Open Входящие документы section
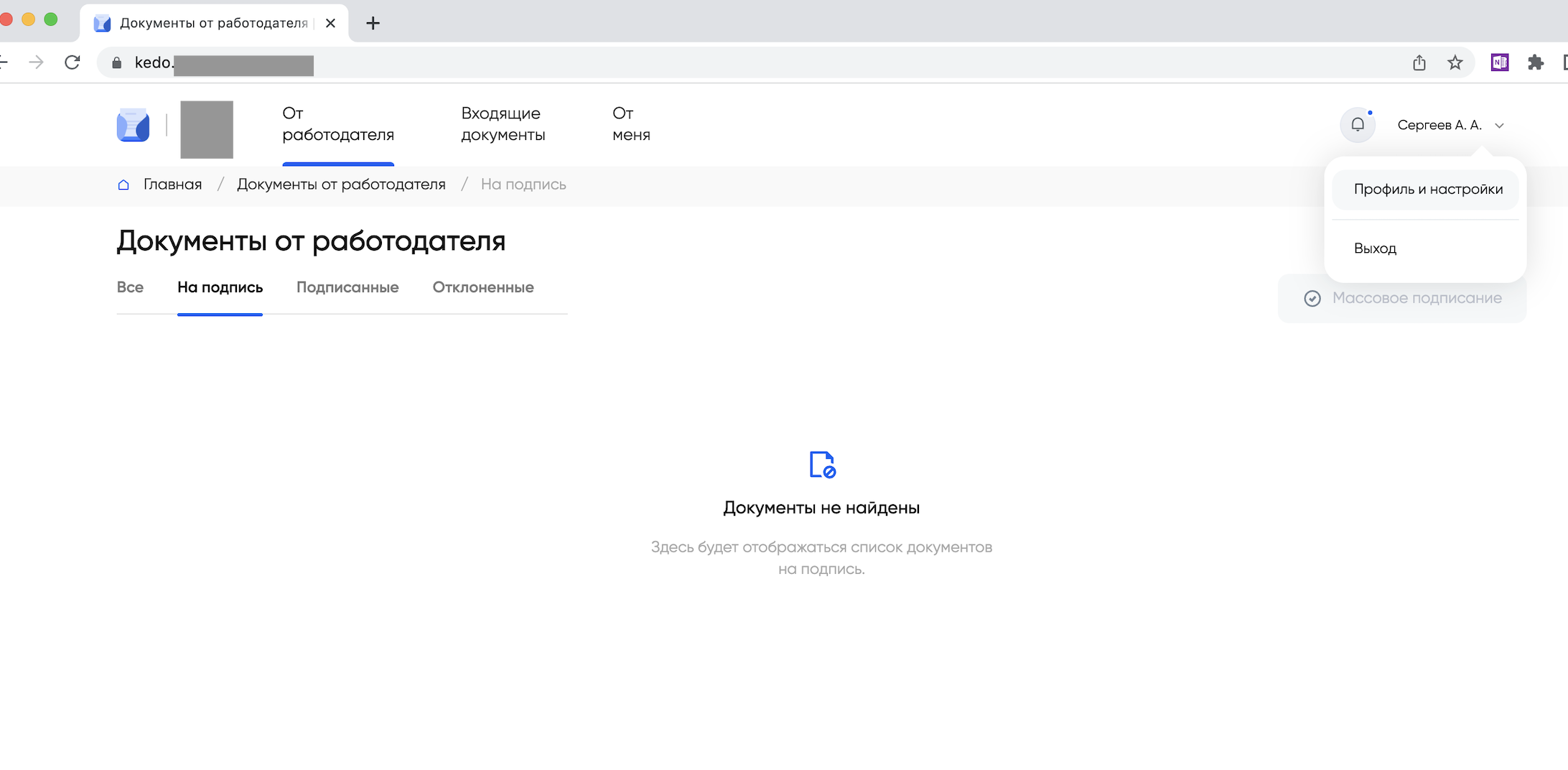Image resolution: width=1568 pixels, height=770 pixels. tap(503, 124)
